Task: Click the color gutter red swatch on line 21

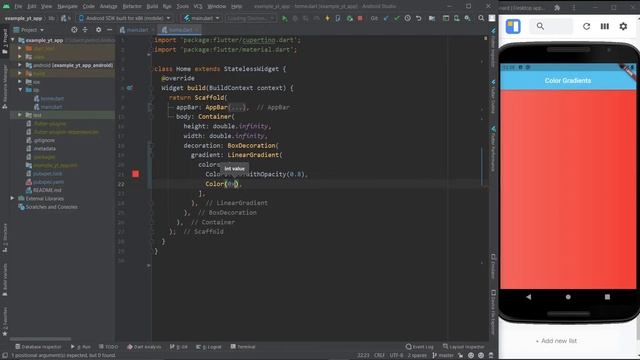Action: (x=136, y=174)
